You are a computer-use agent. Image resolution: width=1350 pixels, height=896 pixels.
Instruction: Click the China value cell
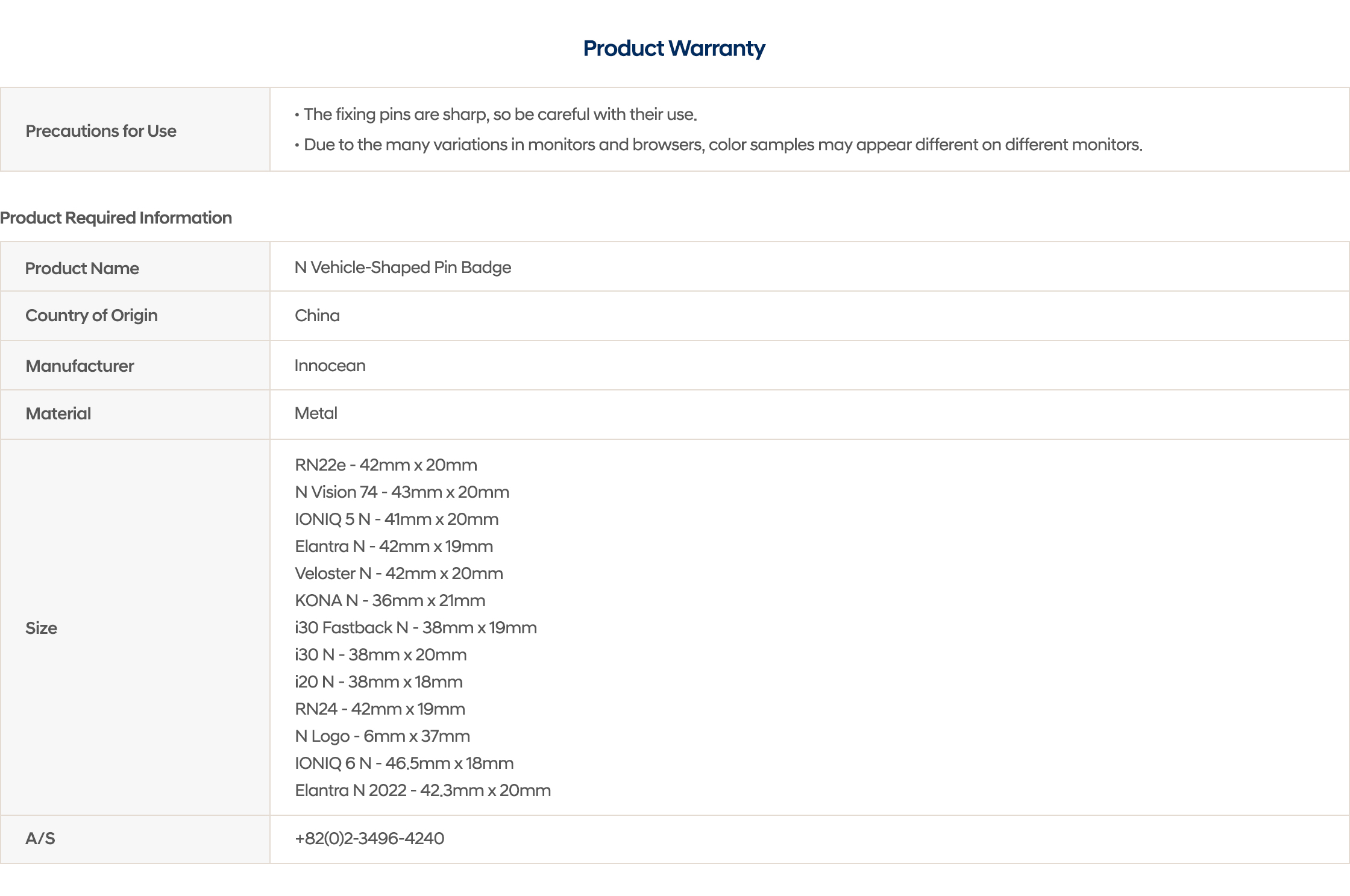317,315
